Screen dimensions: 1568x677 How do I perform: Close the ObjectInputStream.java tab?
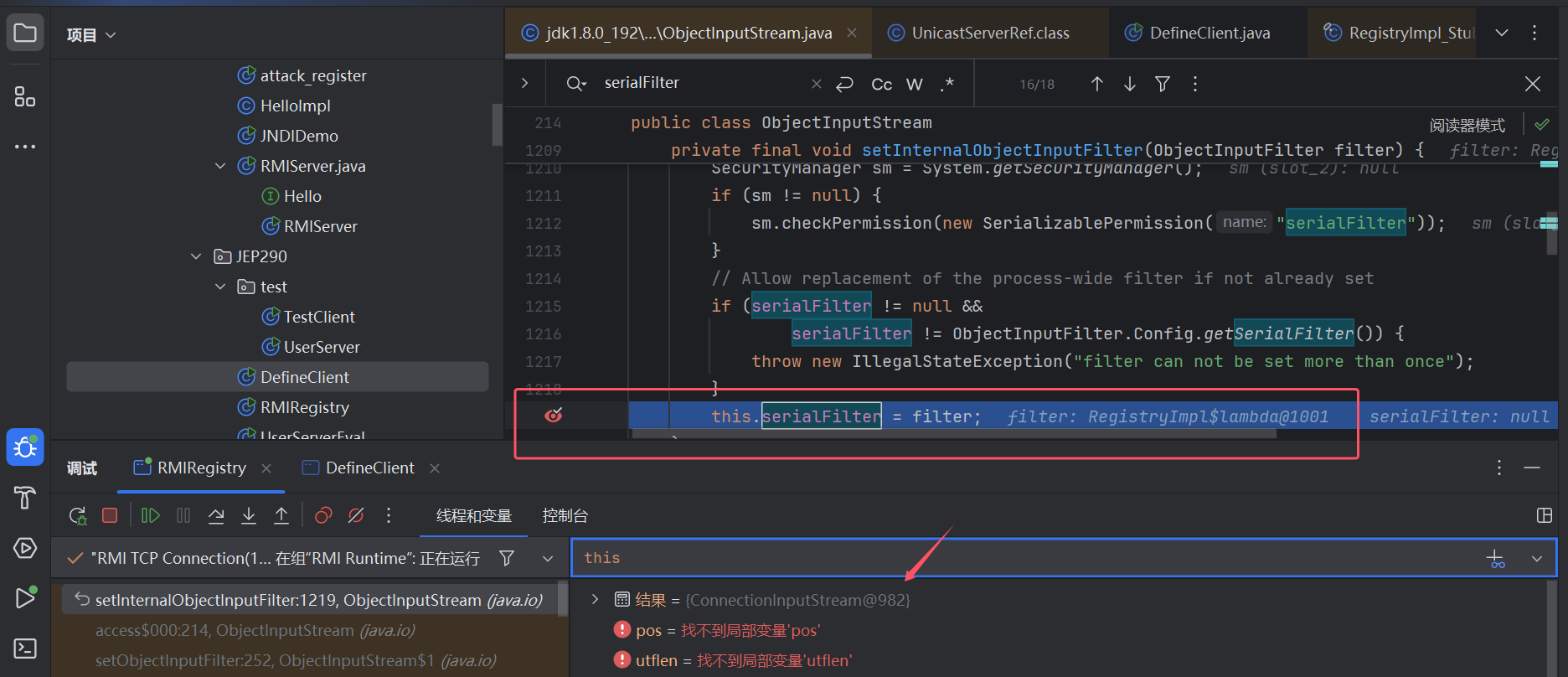[x=852, y=33]
